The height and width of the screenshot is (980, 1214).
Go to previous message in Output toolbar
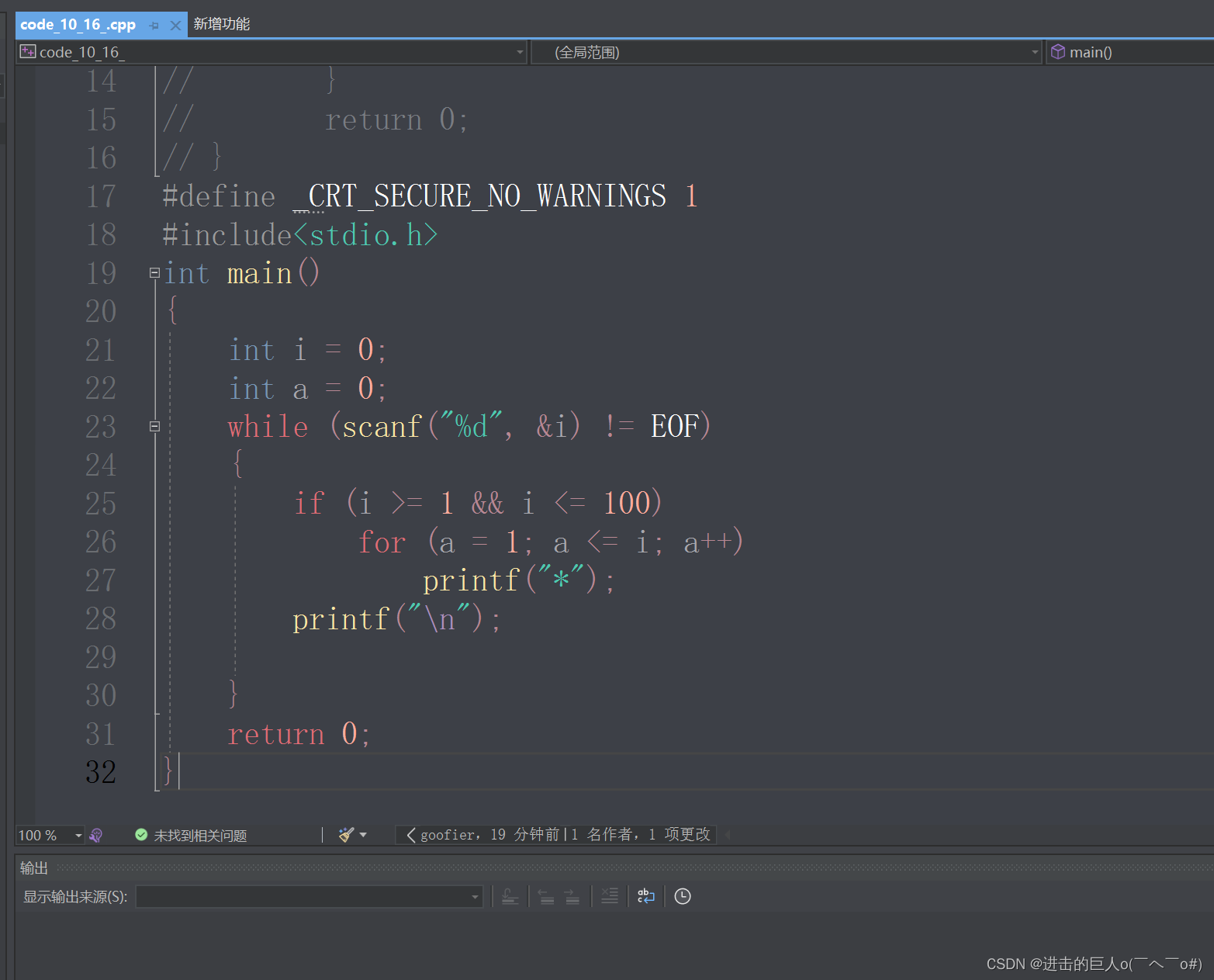pos(547,896)
